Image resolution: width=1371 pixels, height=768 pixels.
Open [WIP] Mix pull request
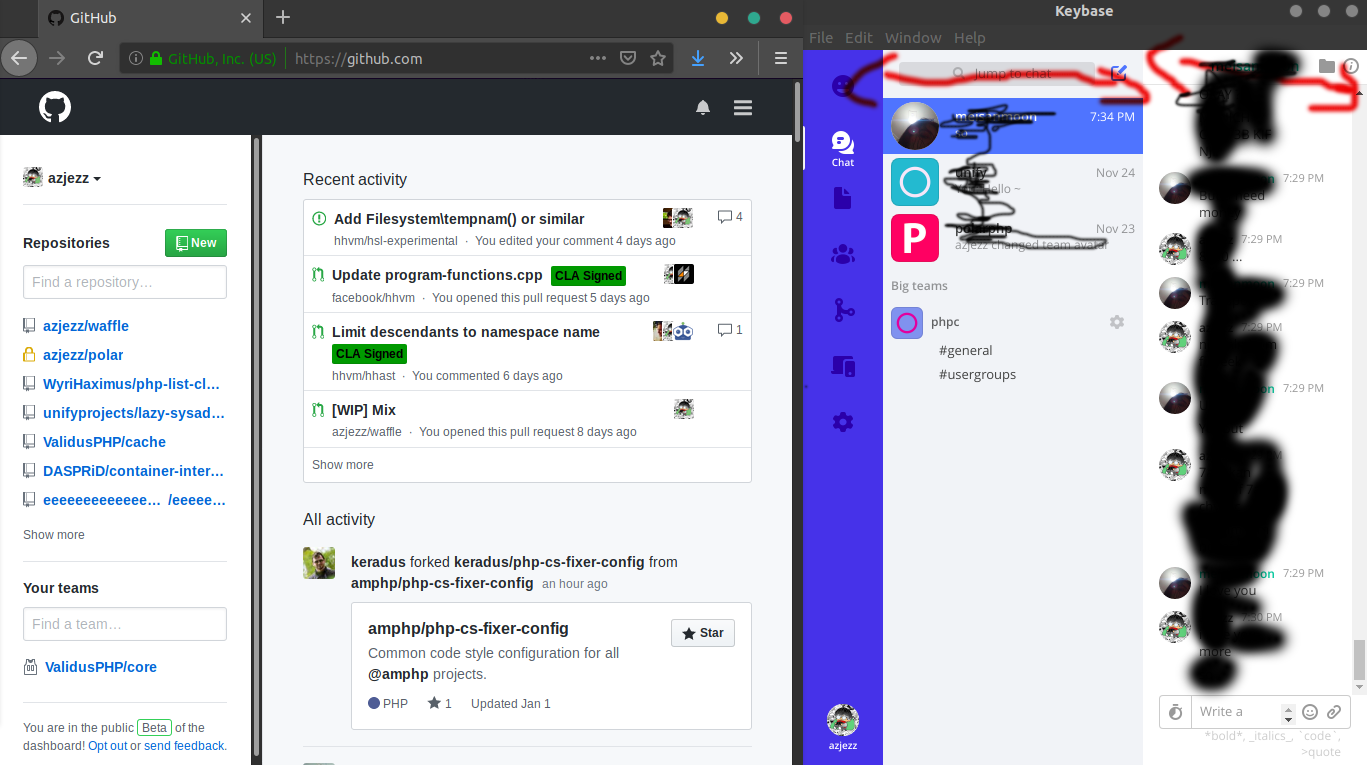tap(364, 410)
